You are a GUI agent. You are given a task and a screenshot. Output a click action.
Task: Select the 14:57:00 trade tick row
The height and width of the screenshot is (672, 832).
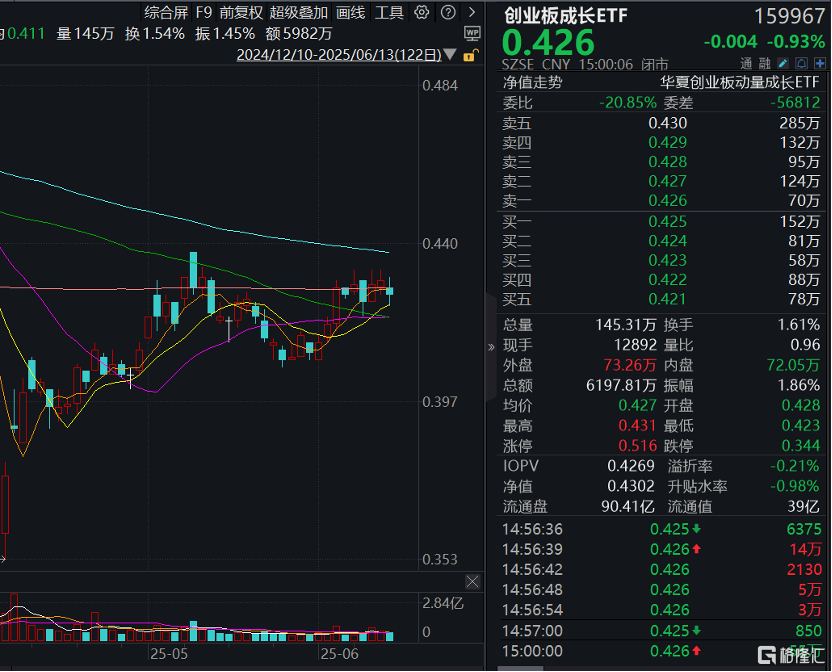click(662, 631)
